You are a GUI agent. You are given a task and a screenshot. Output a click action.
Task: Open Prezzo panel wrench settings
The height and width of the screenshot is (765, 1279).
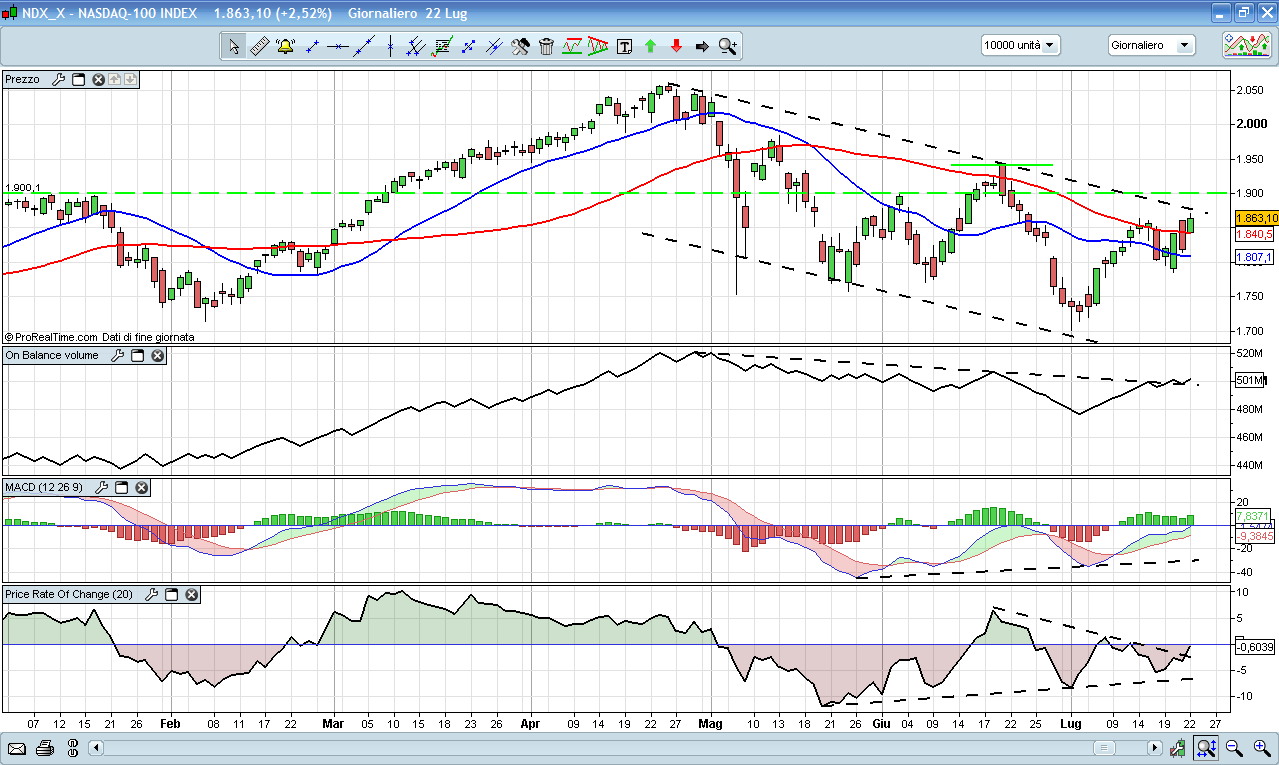[57, 79]
